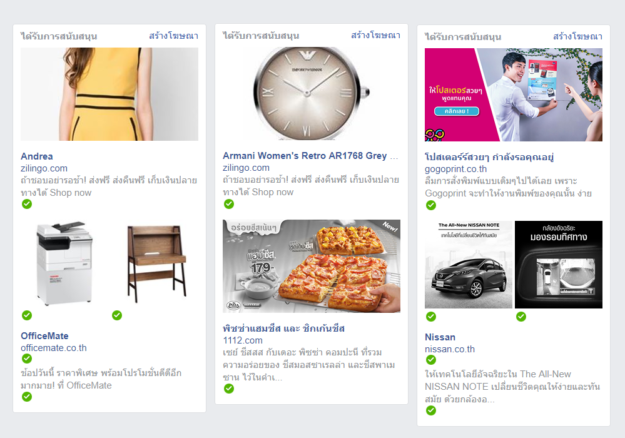This screenshot has width=625, height=438.
Task: Click the gogoprint poster banner image
Action: click(x=513, y=95)
